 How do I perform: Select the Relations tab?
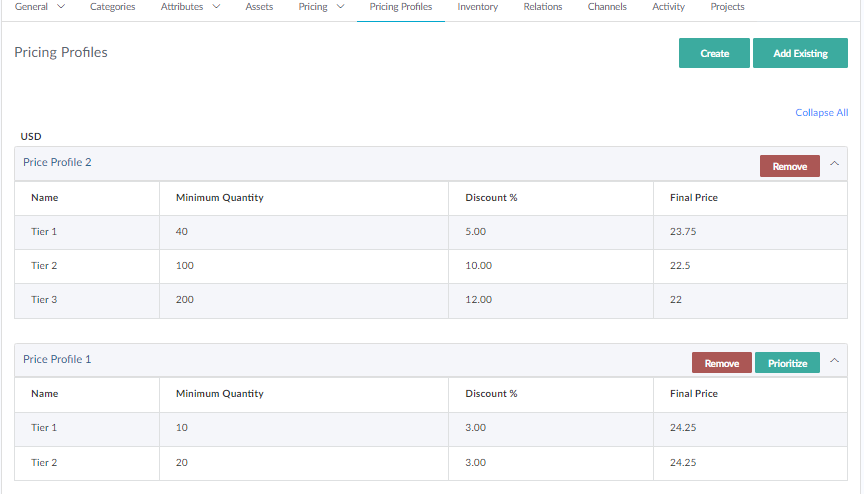coord(542,7)
